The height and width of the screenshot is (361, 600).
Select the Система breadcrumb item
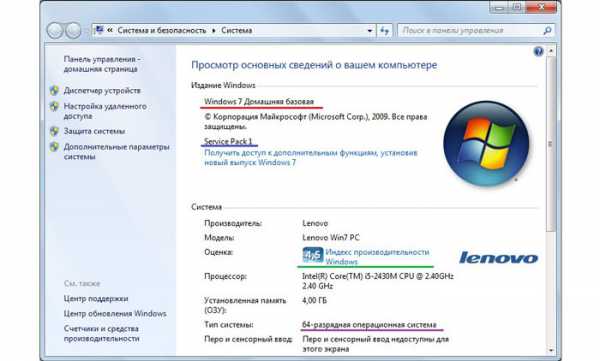pos(236,30)
